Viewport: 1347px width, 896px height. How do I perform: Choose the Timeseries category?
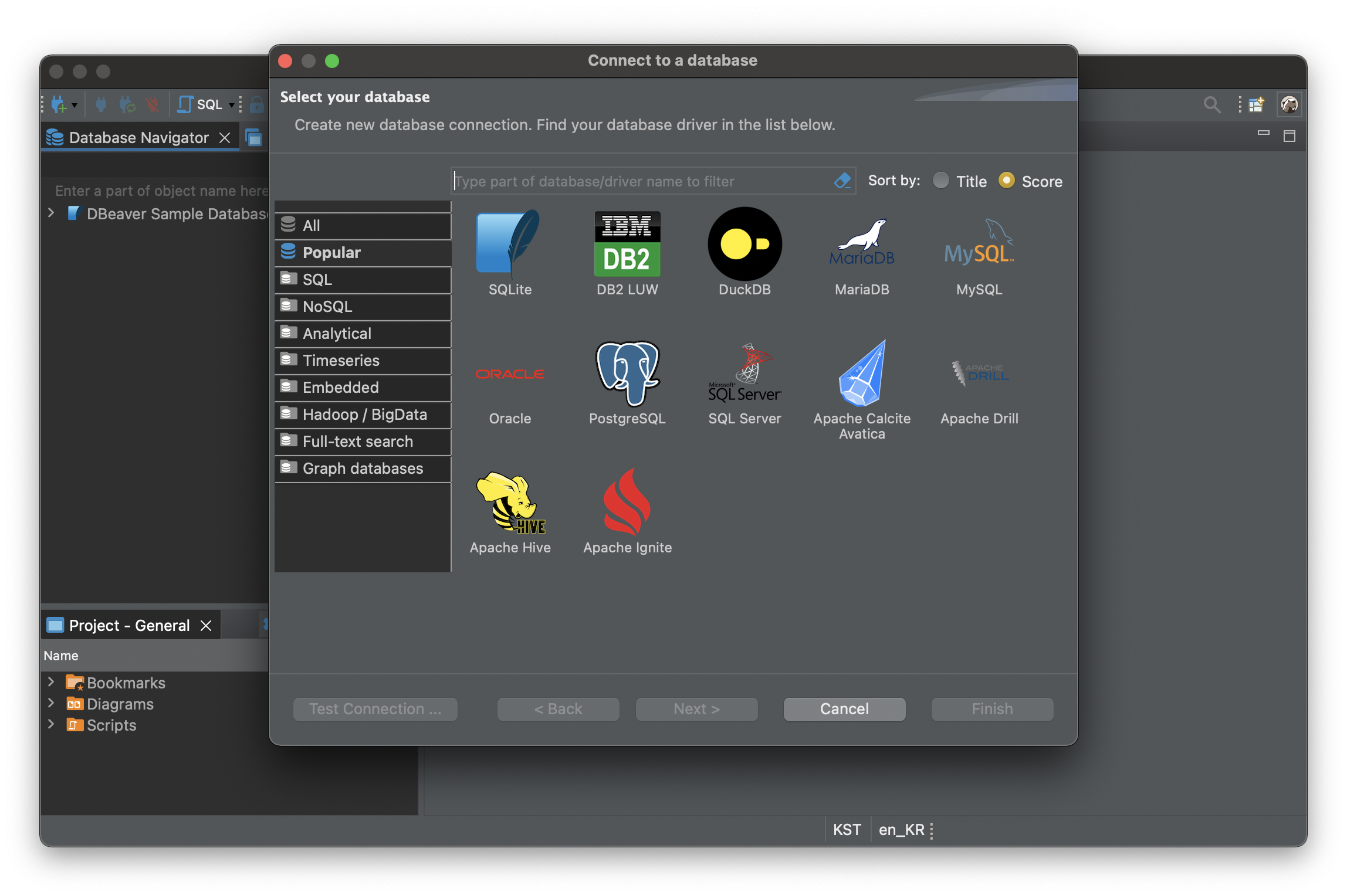click(363, 361)
